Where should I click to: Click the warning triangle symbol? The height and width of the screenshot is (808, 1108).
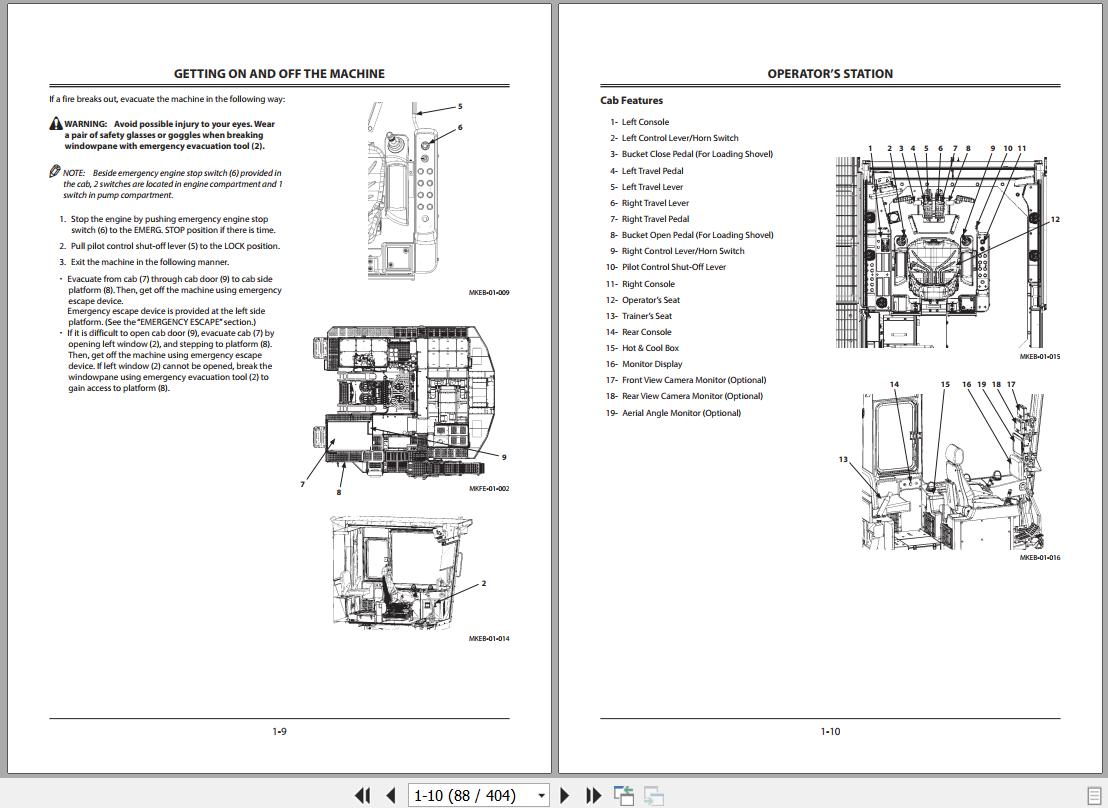pos(56,124)
